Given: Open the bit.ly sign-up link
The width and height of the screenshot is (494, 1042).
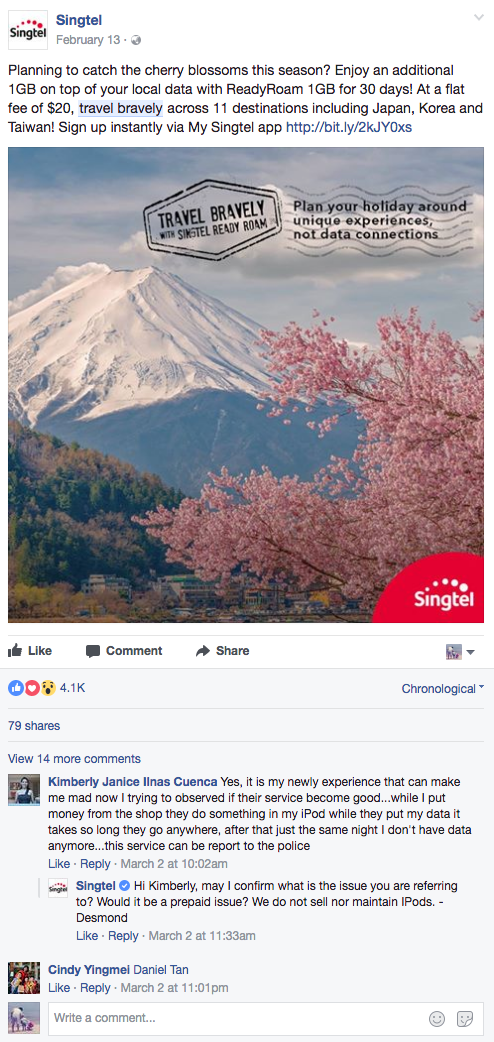Looking at the screenshot, I should coord(348,127).
